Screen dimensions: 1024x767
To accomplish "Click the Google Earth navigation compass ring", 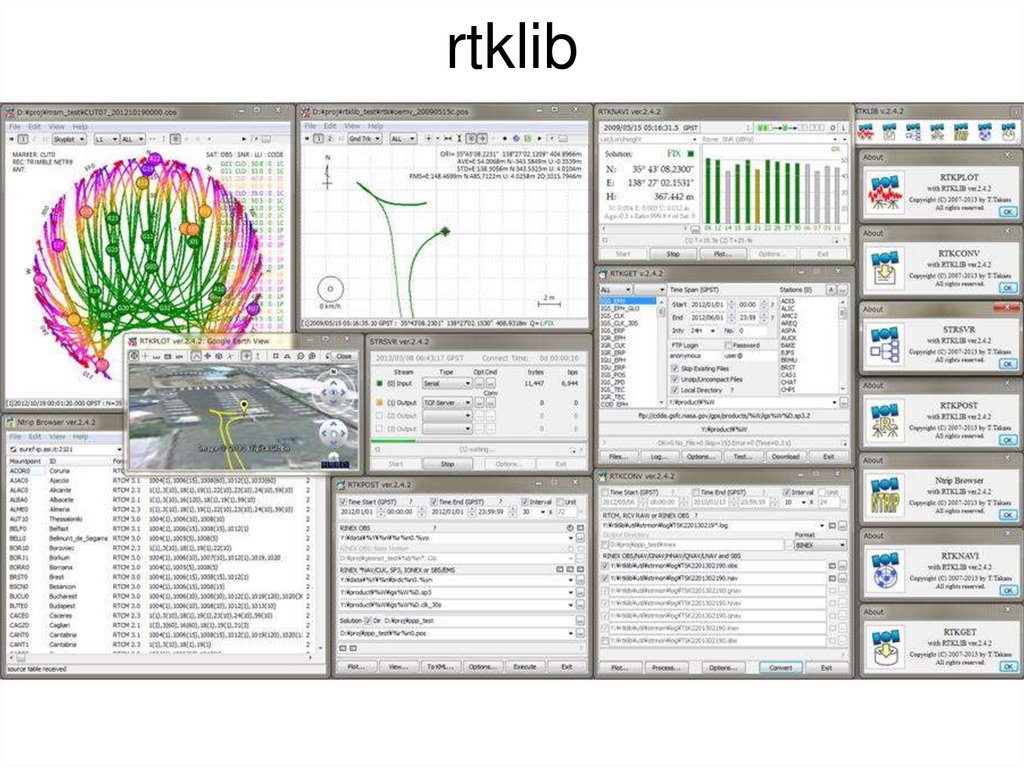I will tap(334, 392).
